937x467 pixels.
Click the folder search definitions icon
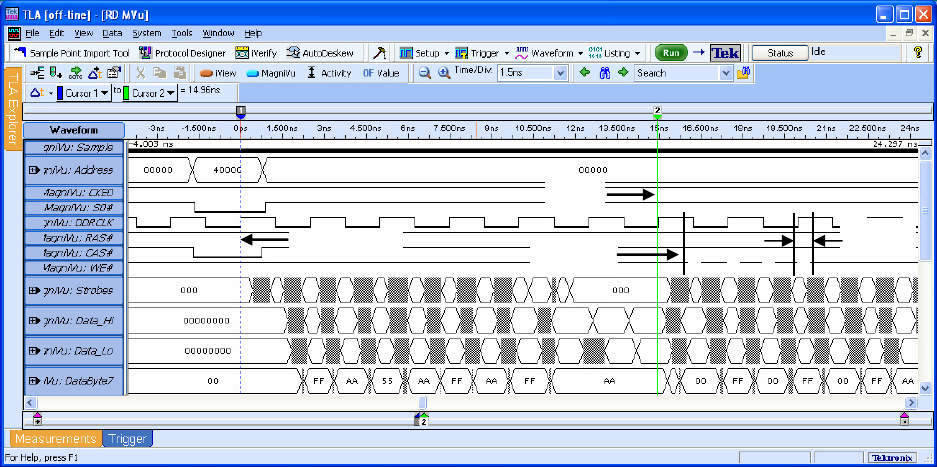(743, 73)
